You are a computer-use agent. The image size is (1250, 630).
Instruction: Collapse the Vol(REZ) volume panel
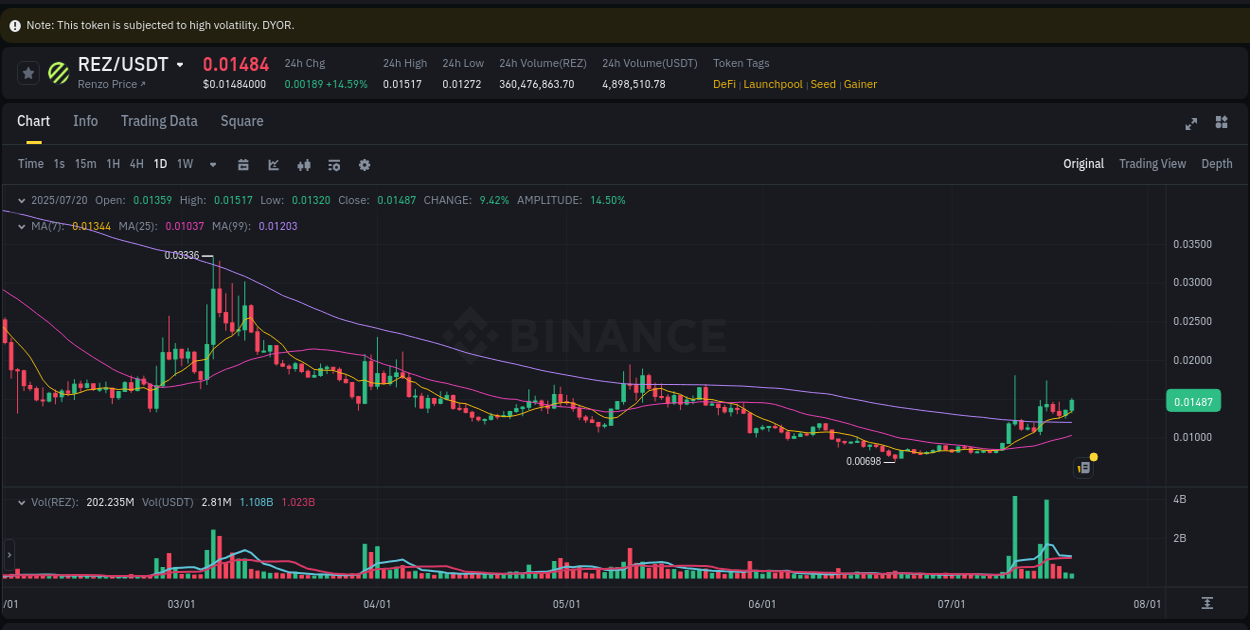[20, 502]
